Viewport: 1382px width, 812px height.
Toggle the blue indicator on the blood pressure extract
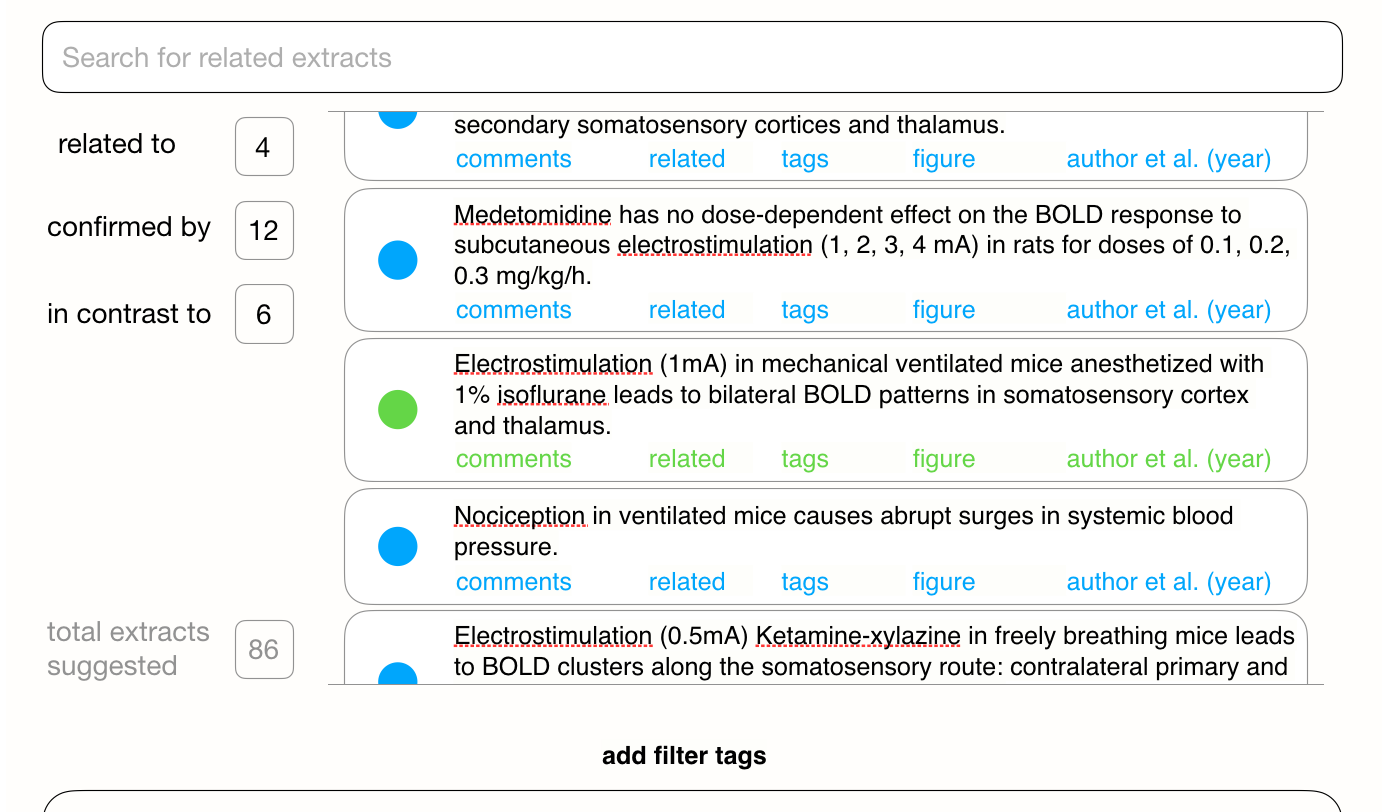pos(398,546)
